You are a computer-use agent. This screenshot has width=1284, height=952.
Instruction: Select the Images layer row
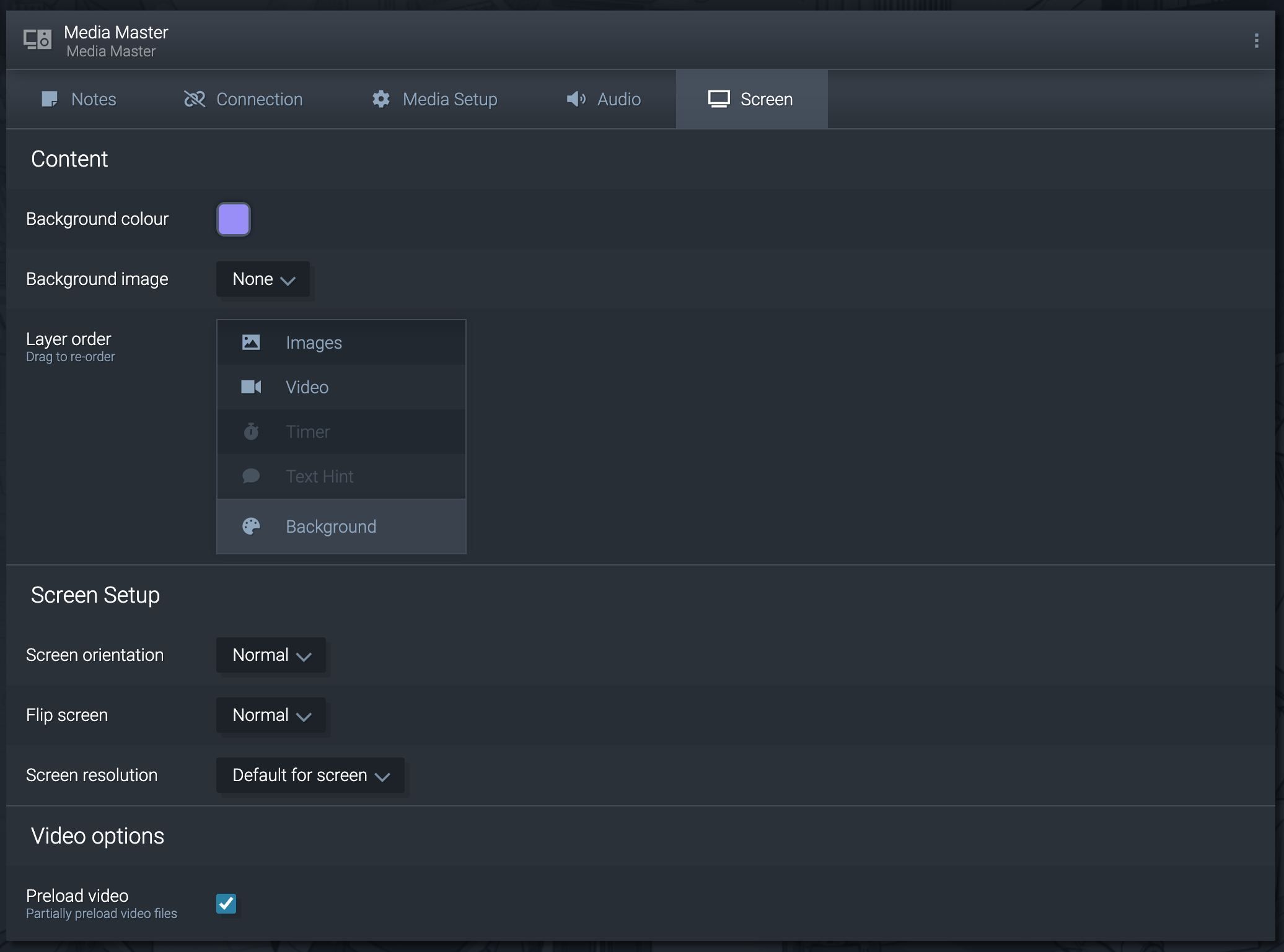click(341, 343)
